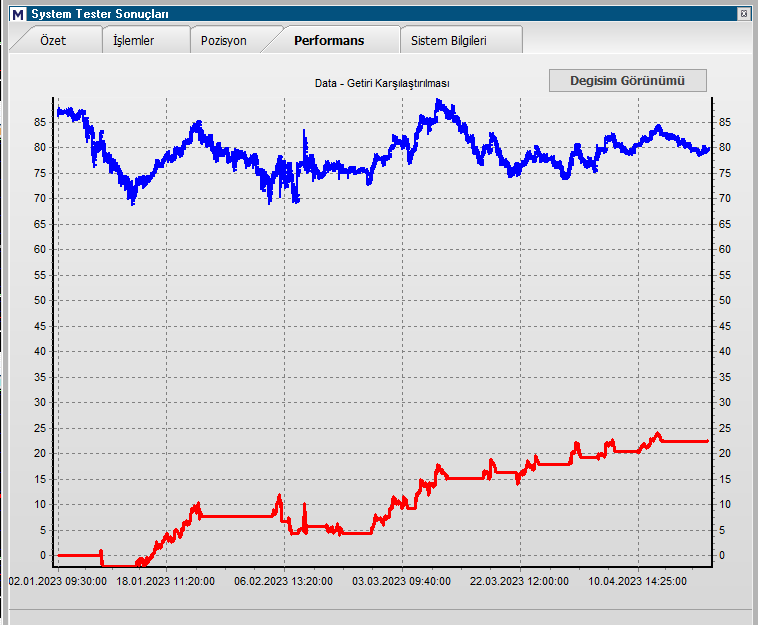Select the Pozisyon tab
758x625 pixels.
[x=224, y=41]
